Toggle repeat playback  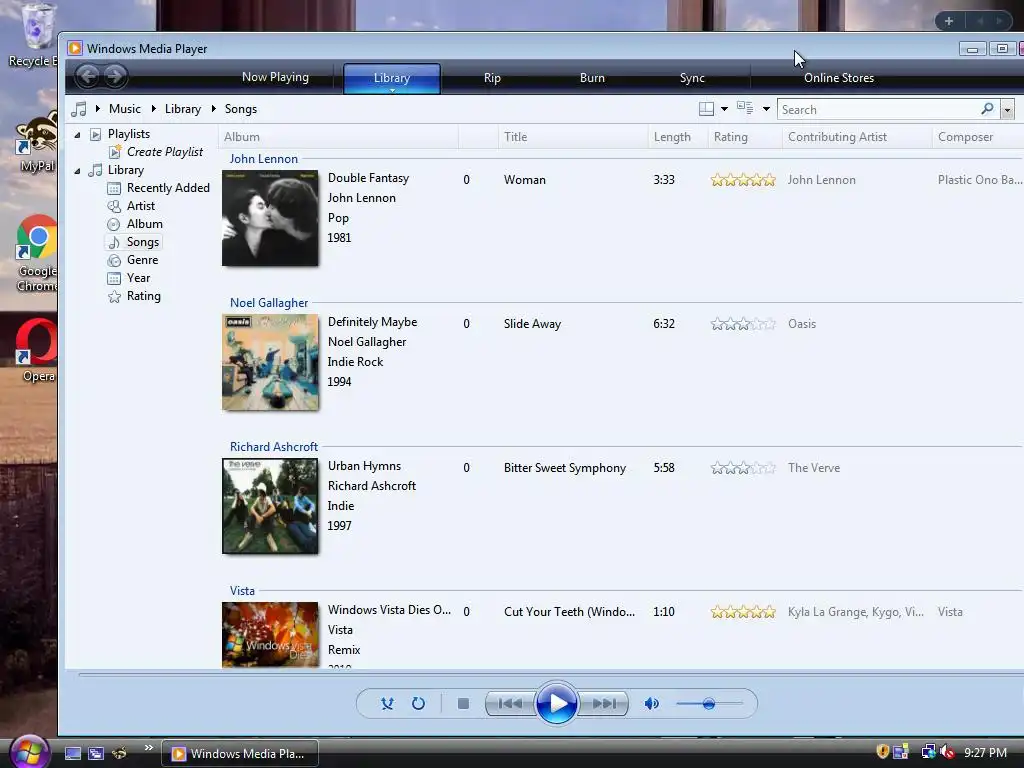[x=419, y=703]
